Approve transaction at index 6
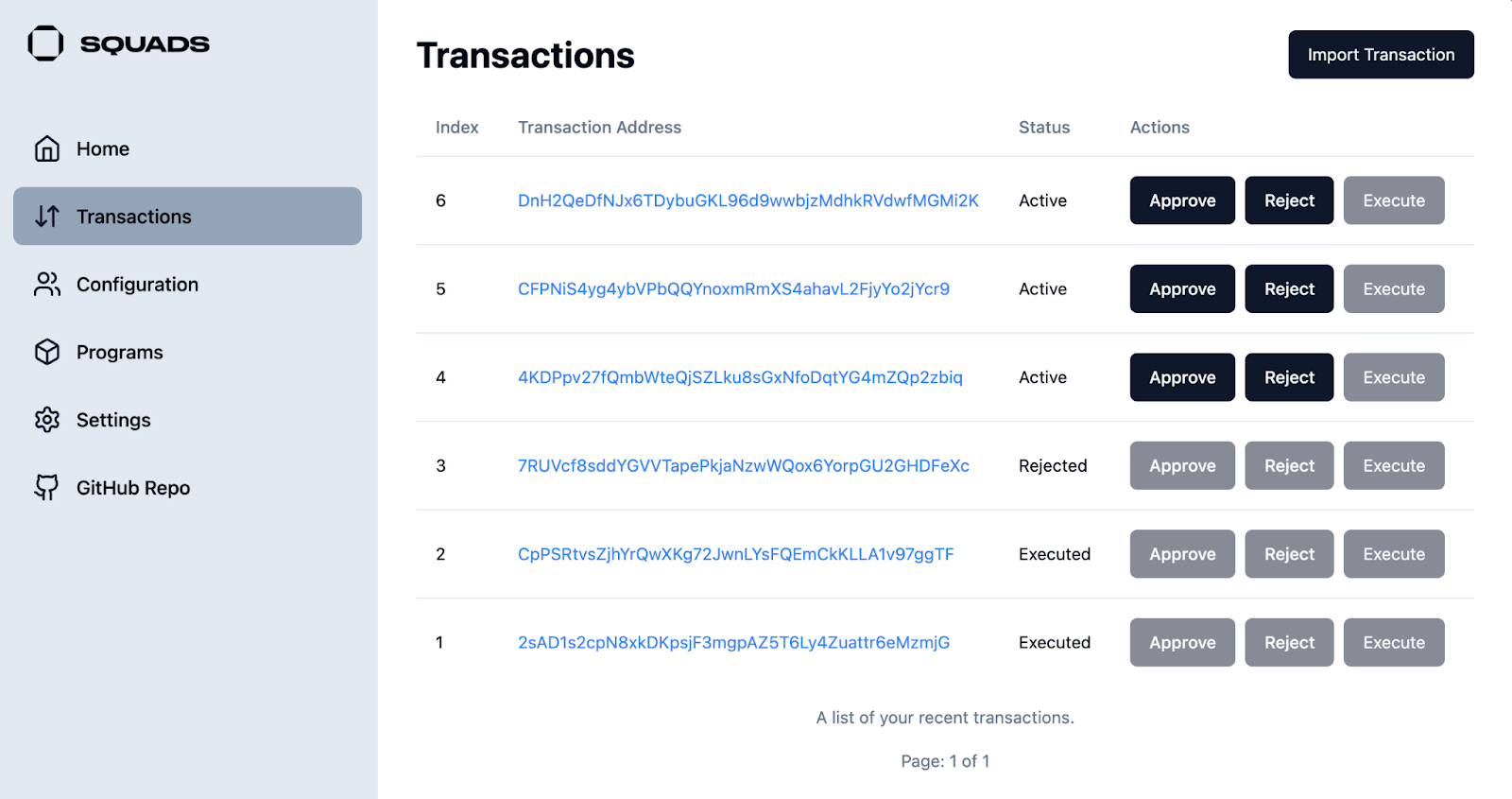This screenshot has height=799, width=1512. click(x=1181, y=200)
